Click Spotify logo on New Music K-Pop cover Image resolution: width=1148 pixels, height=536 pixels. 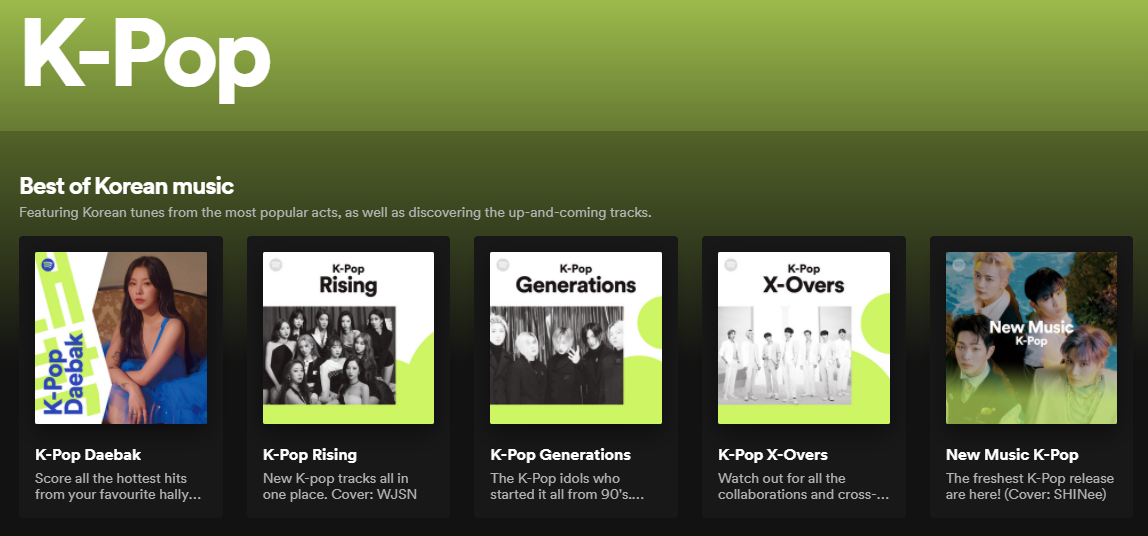tap(959, 265)
